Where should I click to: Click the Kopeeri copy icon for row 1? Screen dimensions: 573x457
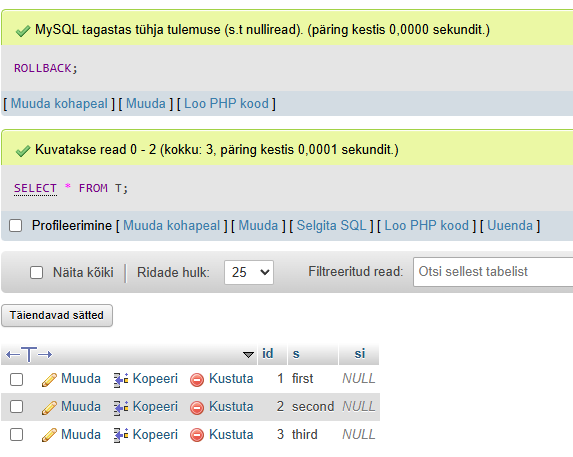pos(121,380)
